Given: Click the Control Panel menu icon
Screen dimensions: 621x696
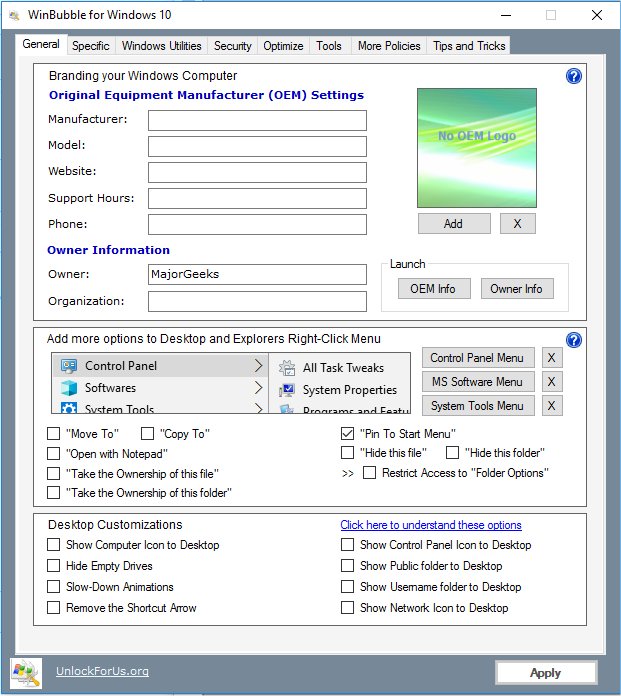Looking at the screenshot, I should pyautogui.click(x=69, y=366).
